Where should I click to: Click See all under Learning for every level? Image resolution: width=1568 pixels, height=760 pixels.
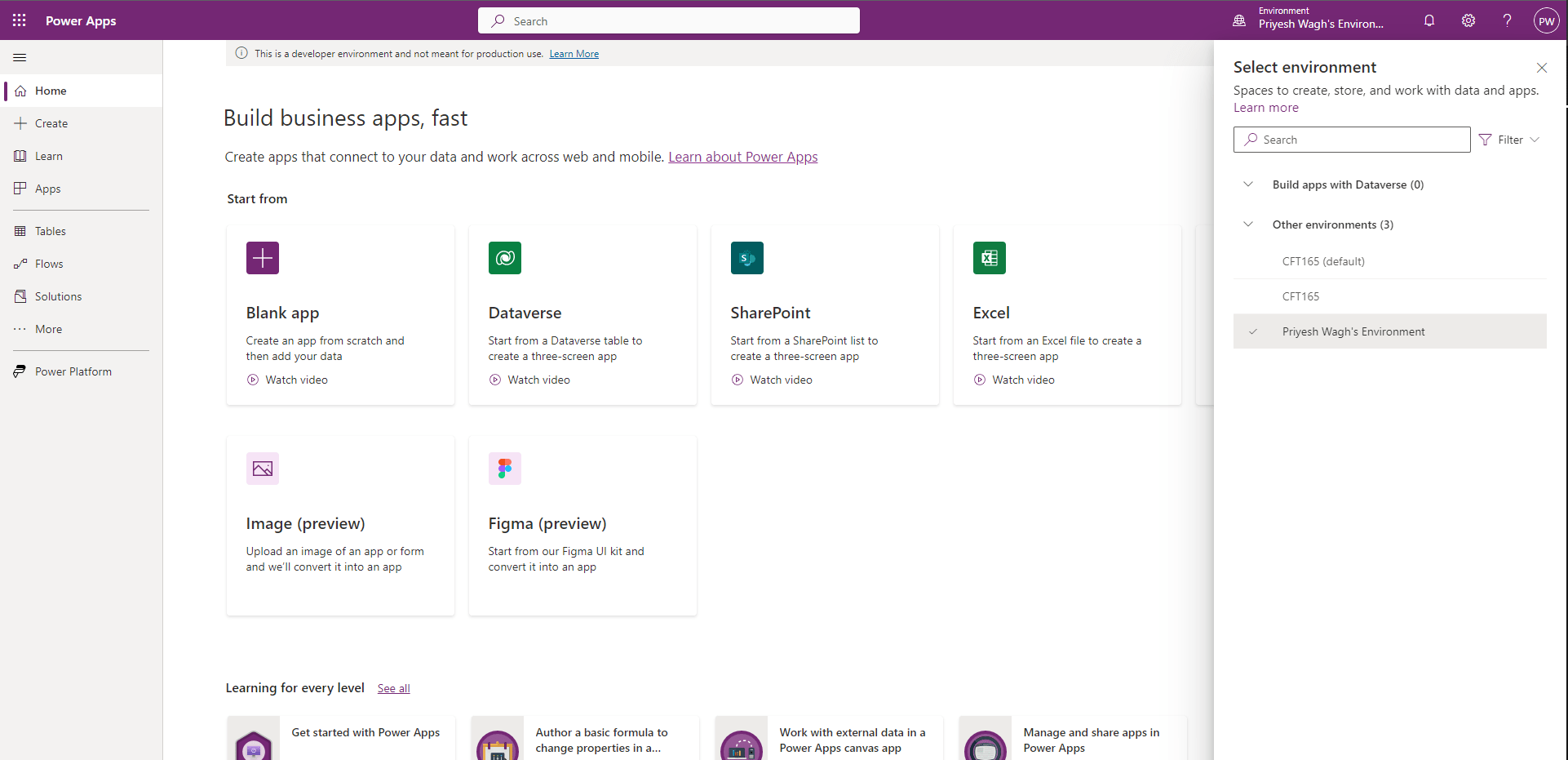(x=393, y=687)
